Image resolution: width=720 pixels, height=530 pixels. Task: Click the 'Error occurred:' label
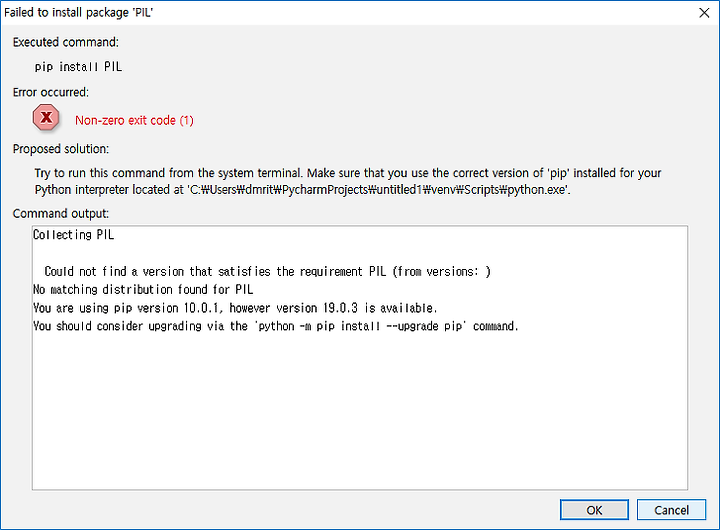(51, 92)
